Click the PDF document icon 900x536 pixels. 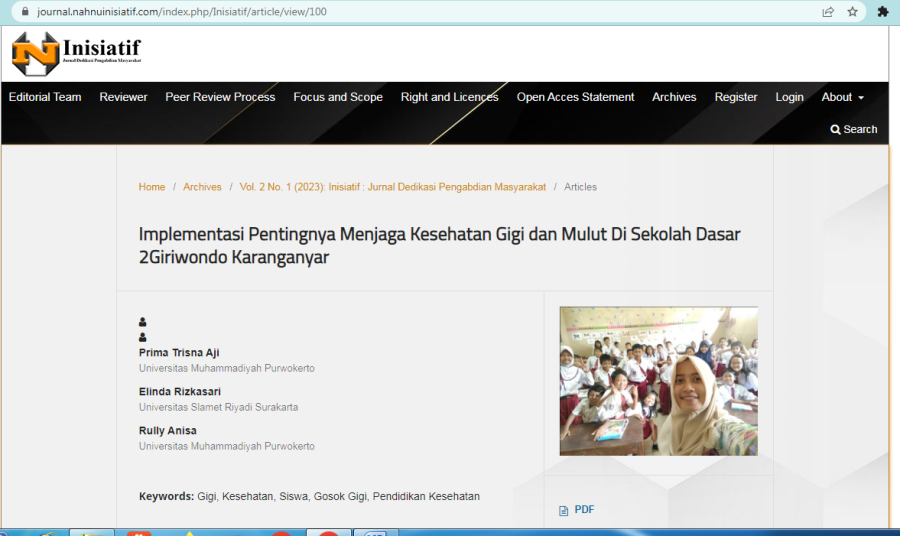564,510
